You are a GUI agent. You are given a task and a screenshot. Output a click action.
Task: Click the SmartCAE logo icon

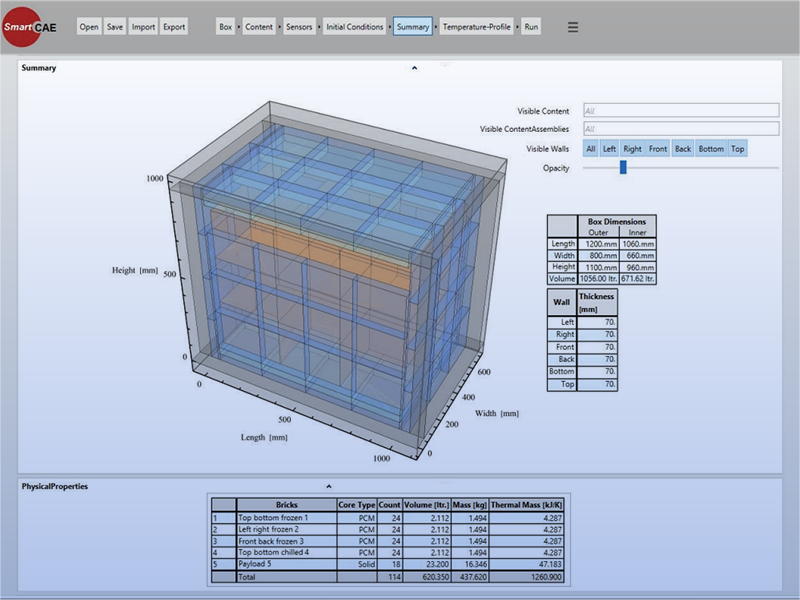pyautogui.click(x=31, y=26)
